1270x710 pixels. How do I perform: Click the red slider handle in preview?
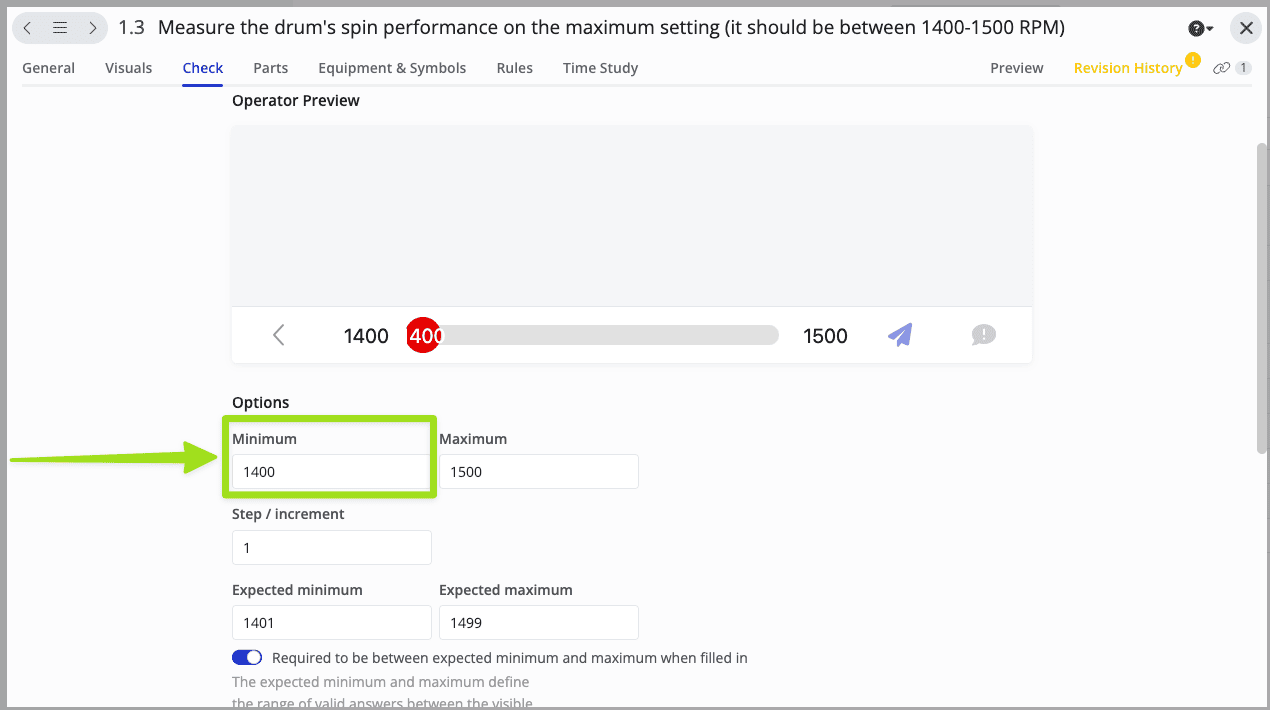pos(423,335)
